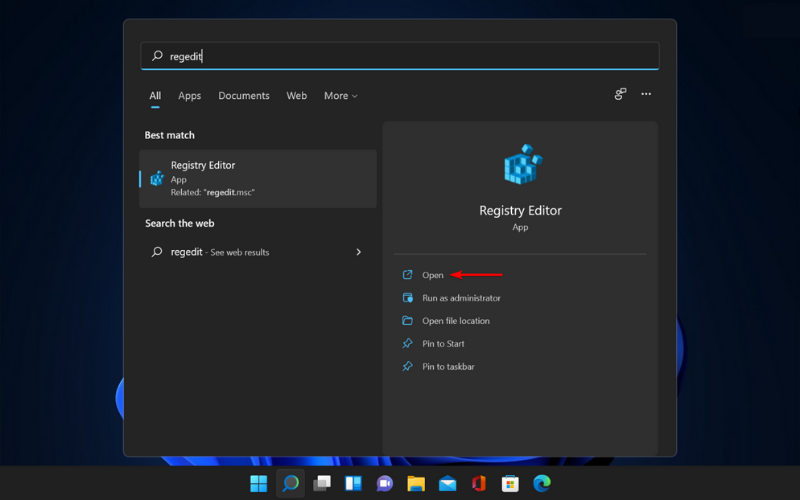800x500 pixels.
Task: Click the Related regedit.msc text
Action: coord(213,192)
